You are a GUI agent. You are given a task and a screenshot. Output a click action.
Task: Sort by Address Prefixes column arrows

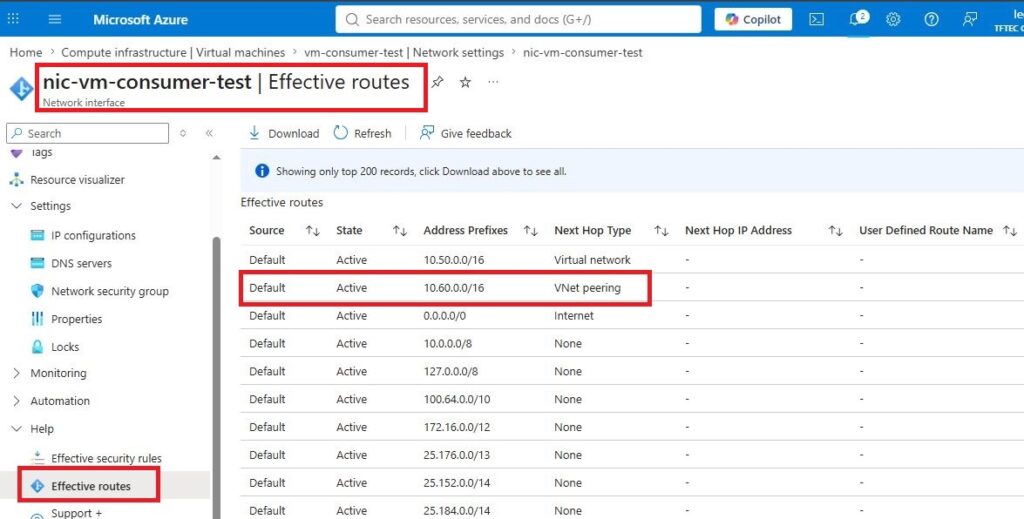530,231
